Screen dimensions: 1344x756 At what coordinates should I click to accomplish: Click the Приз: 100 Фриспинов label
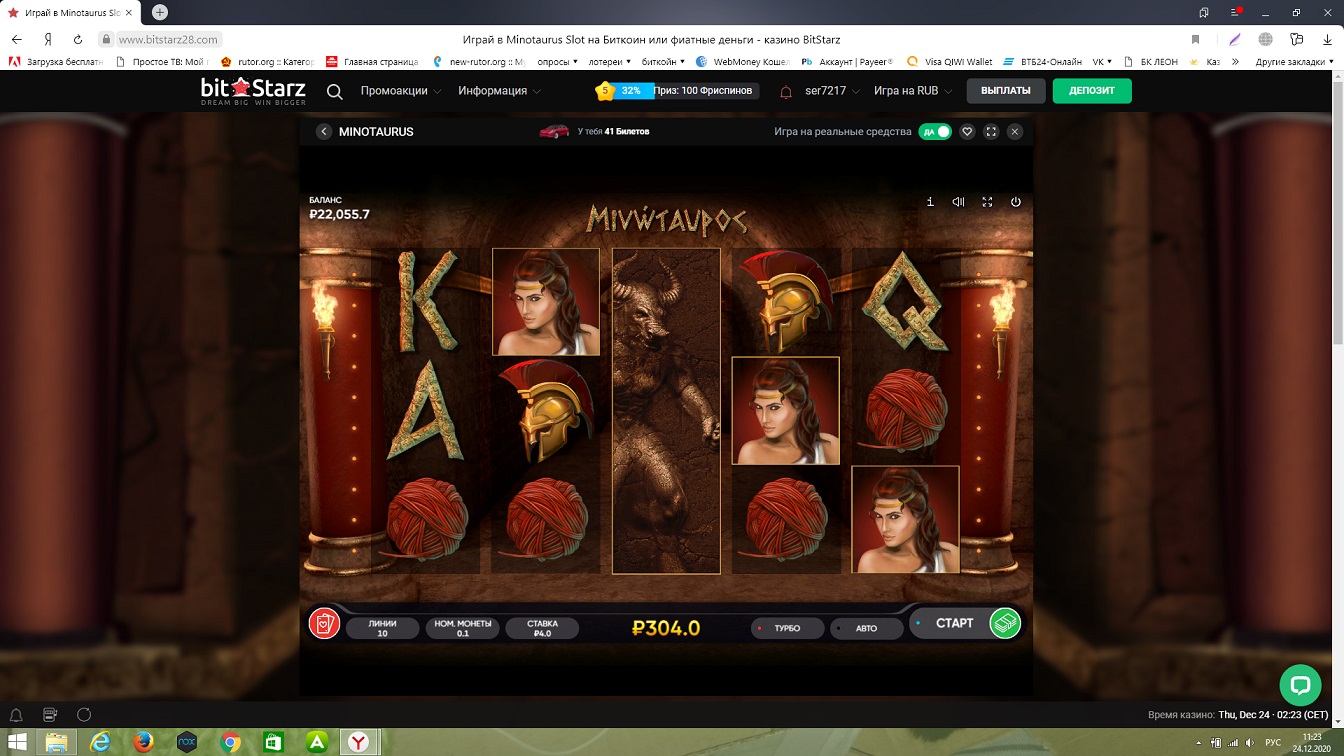pyautogui.click(x=703, y=91)
